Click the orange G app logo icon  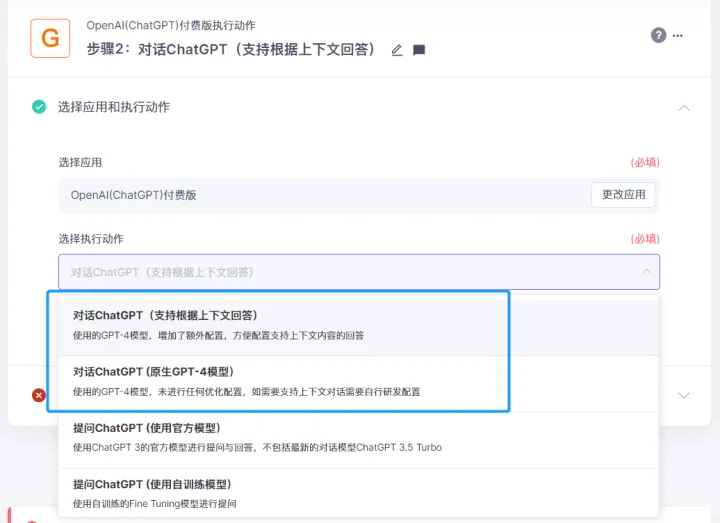coord(50,38)
